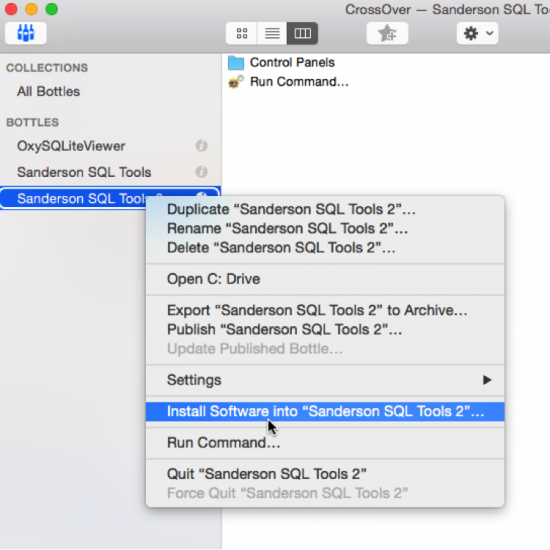
Task: Switch to list view
Action: click(x=272, y=33)
